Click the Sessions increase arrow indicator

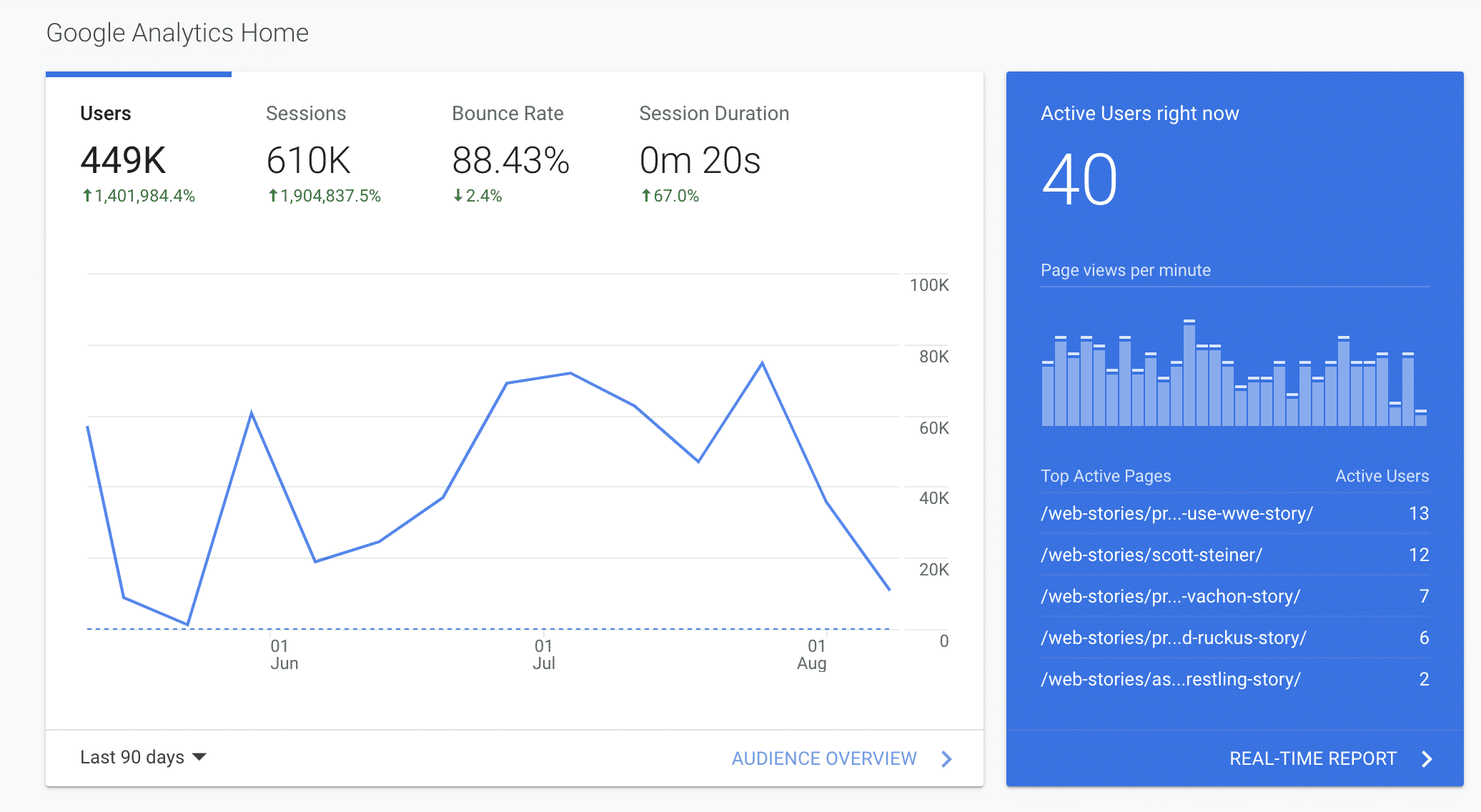click(273, 195)
